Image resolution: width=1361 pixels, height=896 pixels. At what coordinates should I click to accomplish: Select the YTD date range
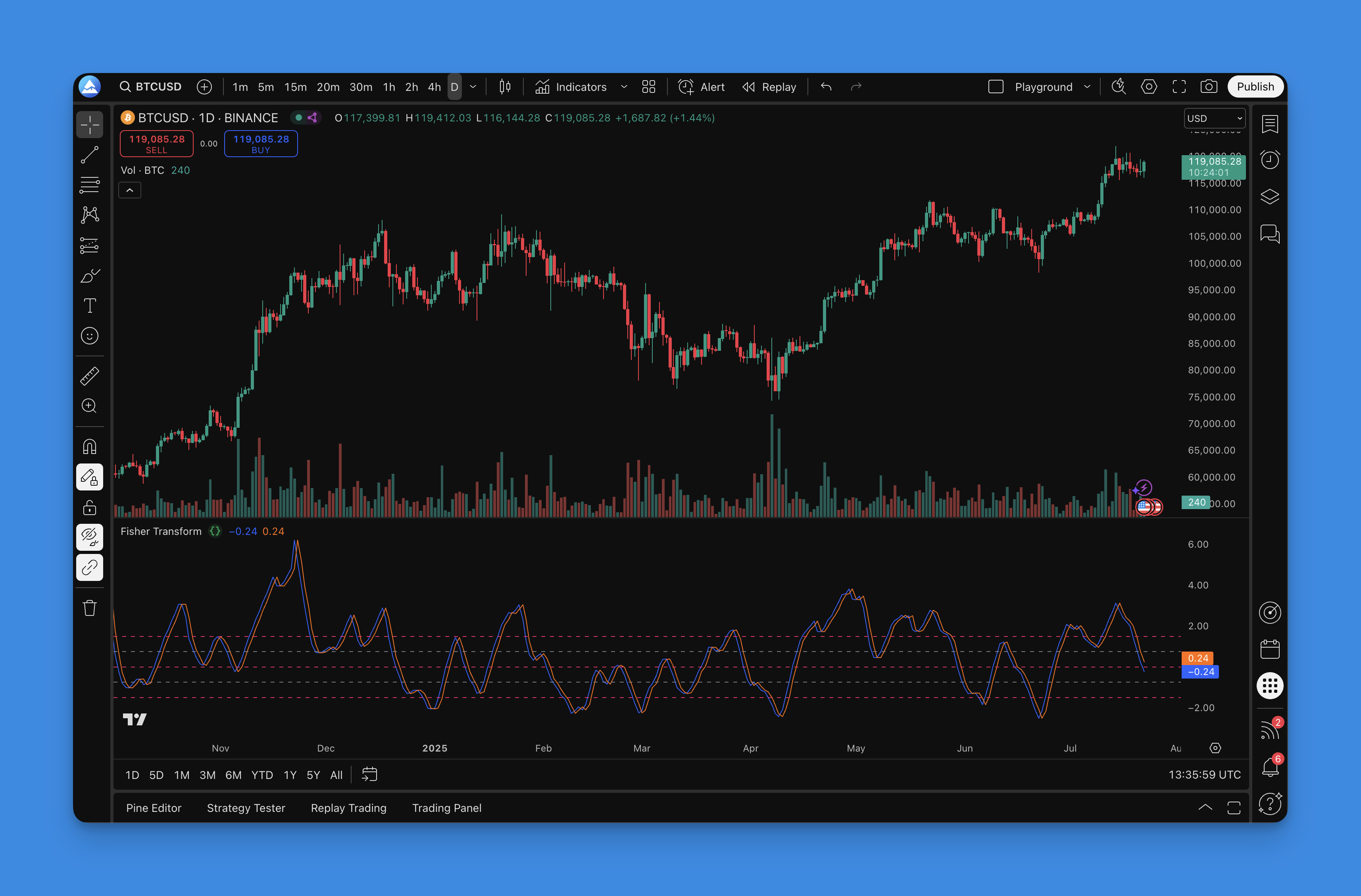[262, 775]
